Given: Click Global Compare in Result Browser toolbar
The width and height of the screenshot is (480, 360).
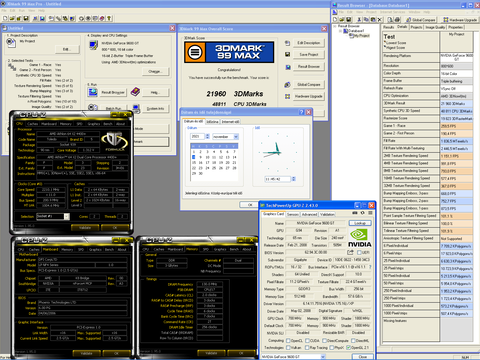Looking at the screenshot, I should [421, 20].
